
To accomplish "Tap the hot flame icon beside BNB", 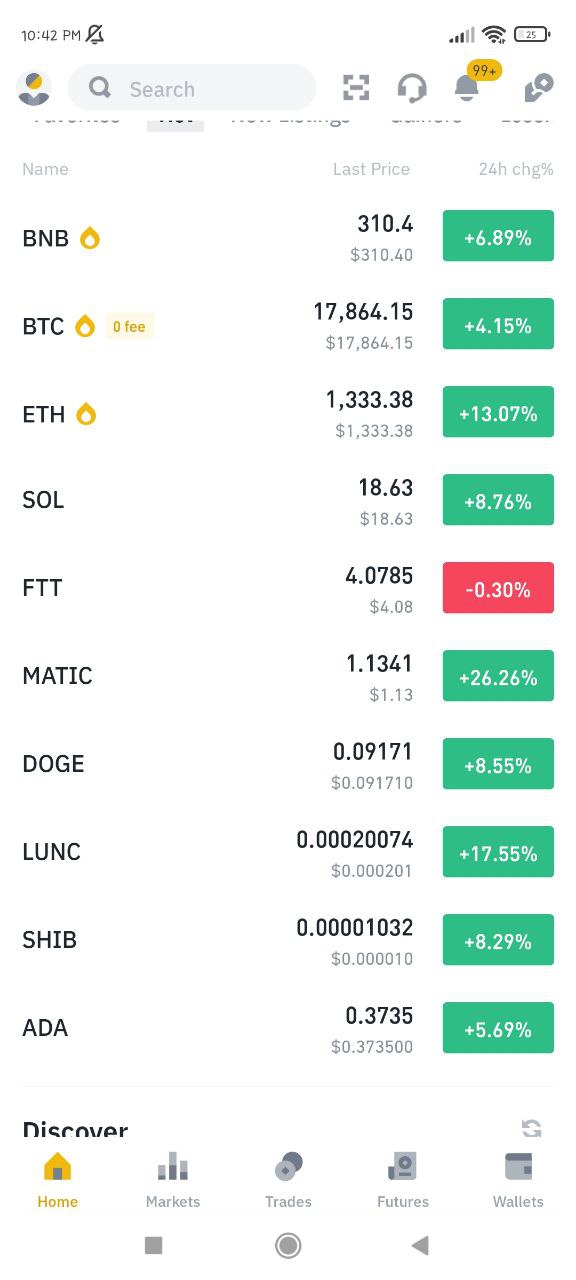I will [90, 238].
